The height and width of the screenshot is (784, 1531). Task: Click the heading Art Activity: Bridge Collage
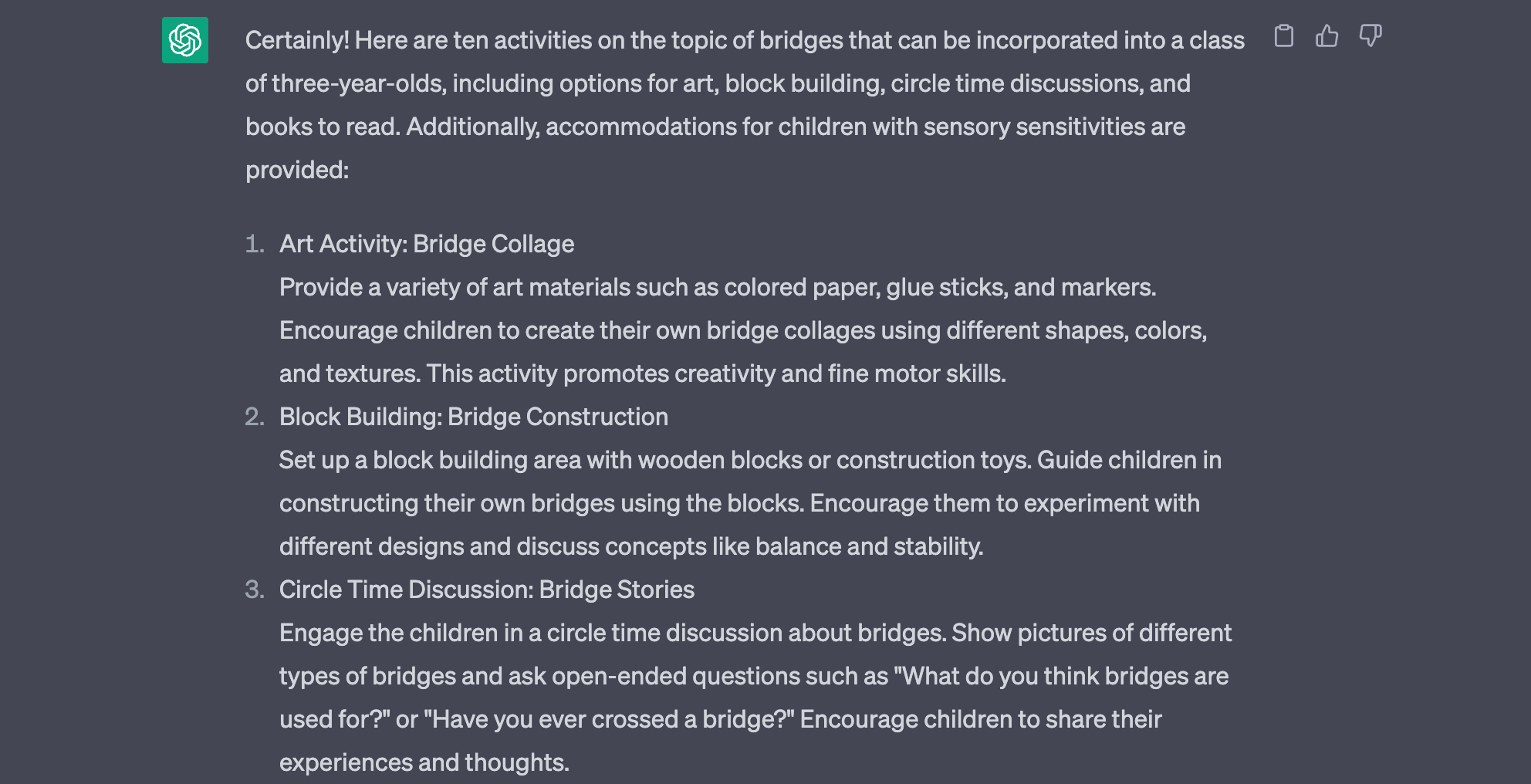(425, 244)
